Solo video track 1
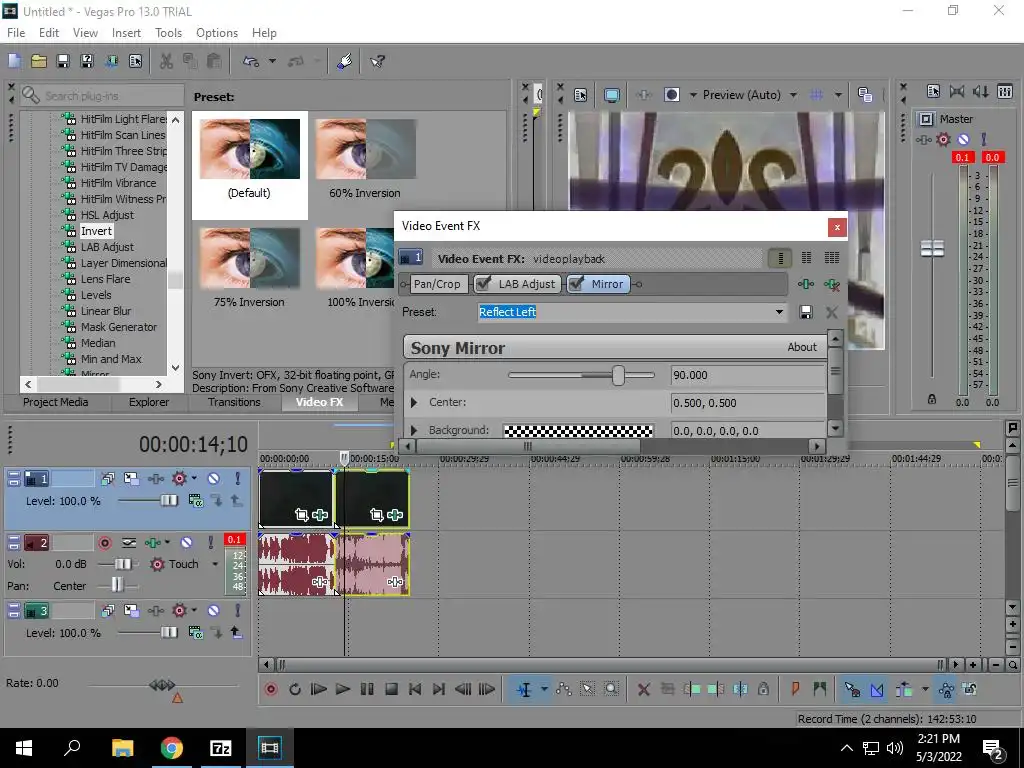 (x=238, y=479)
